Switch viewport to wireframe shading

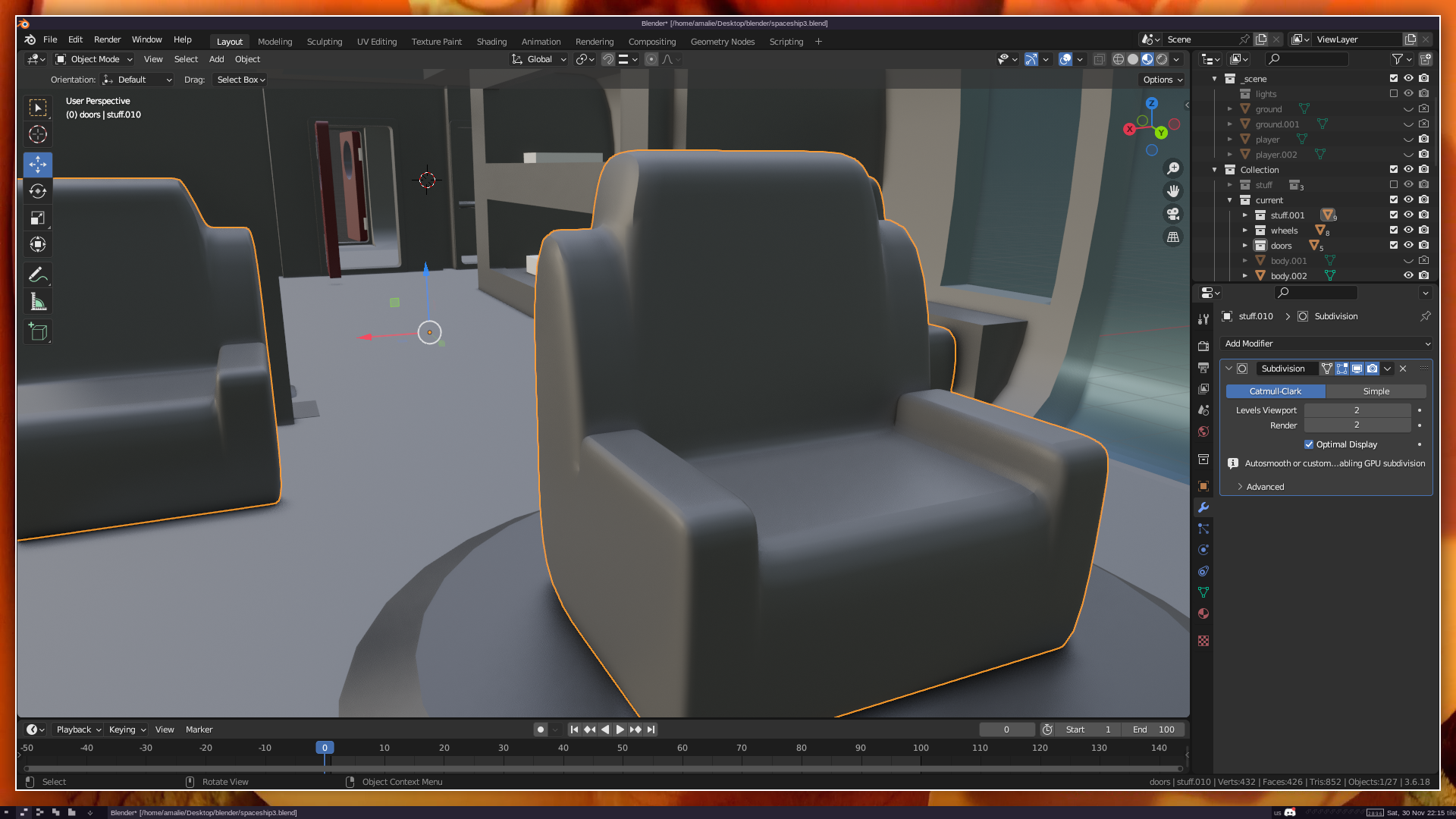[1118, 59]
